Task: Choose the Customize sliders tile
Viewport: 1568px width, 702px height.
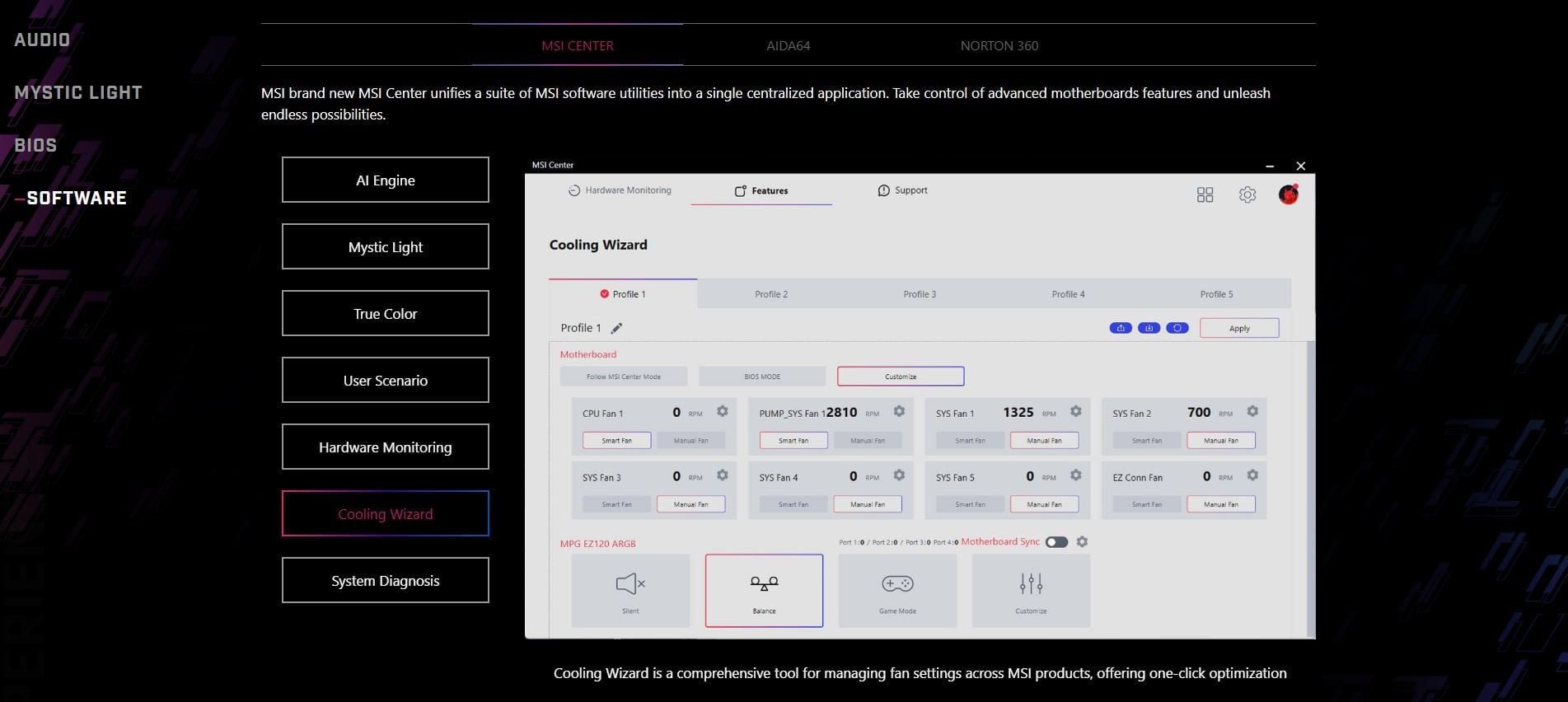Action: click(1031, 591)
